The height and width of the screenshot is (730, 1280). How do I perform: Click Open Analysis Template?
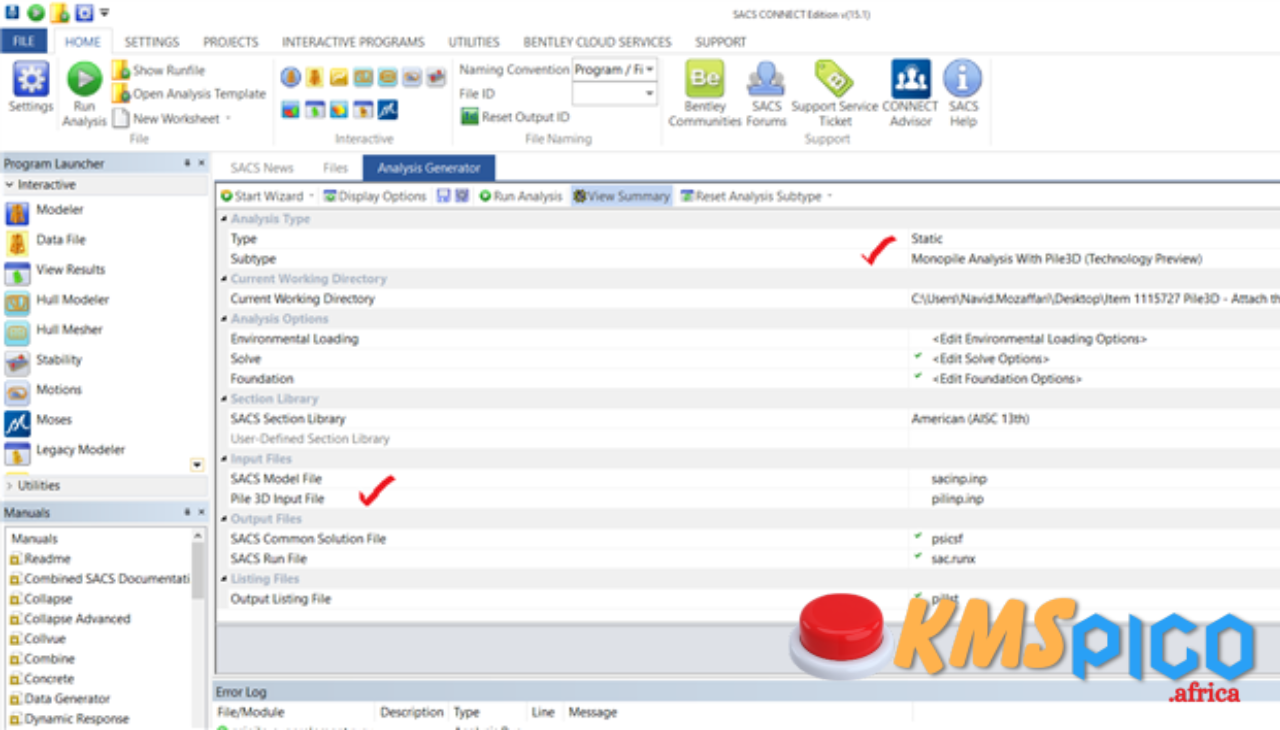point(189,94)
